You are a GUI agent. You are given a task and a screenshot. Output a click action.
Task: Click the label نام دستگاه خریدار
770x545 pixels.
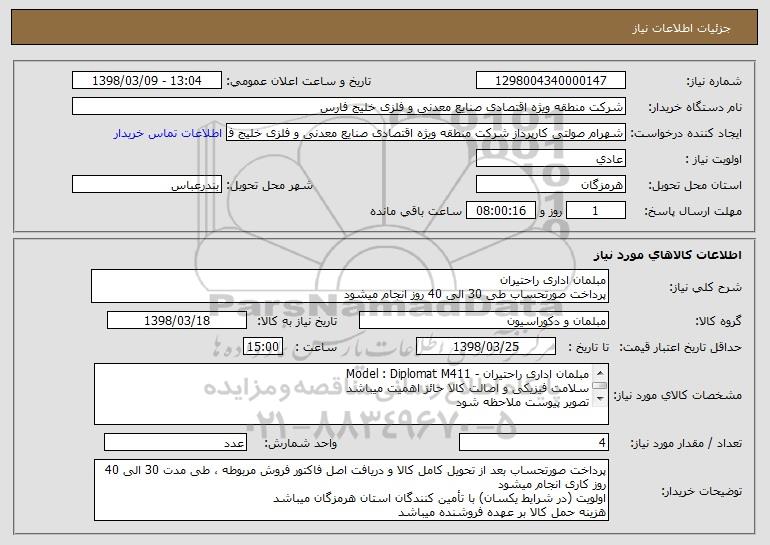(695, 107)
